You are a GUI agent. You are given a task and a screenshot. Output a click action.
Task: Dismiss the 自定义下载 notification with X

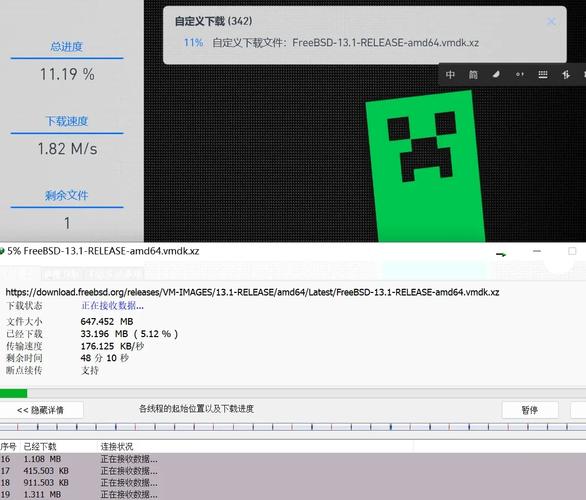point(551,21)
